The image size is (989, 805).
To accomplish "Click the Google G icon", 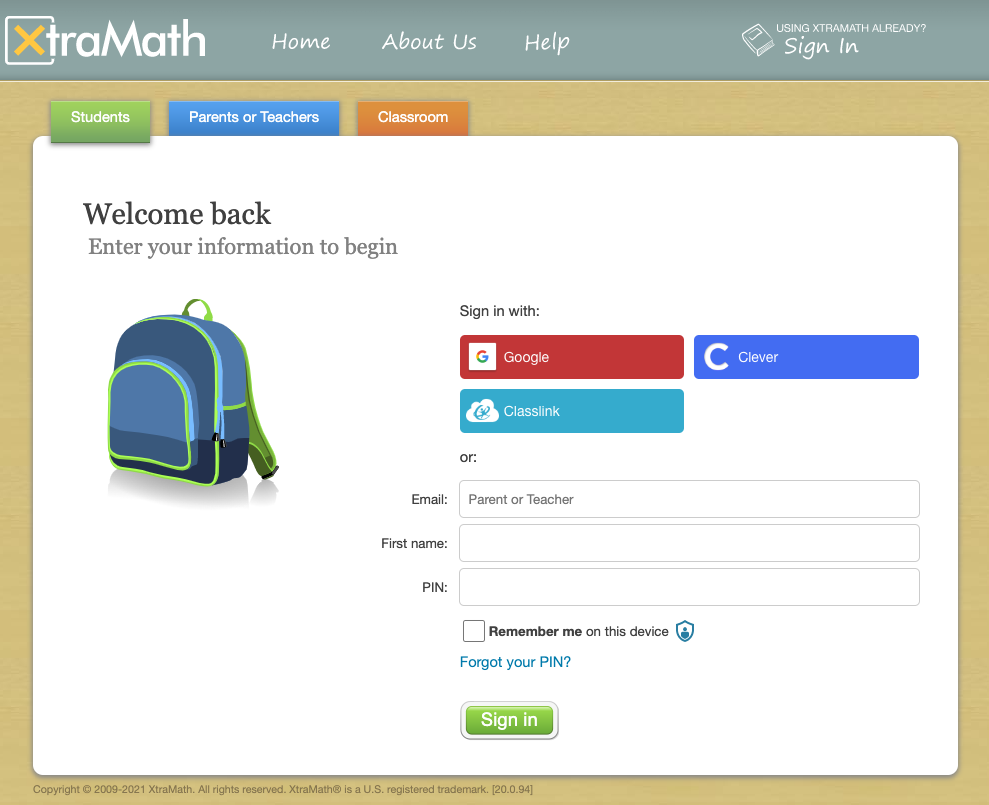I will click(483, 357).
